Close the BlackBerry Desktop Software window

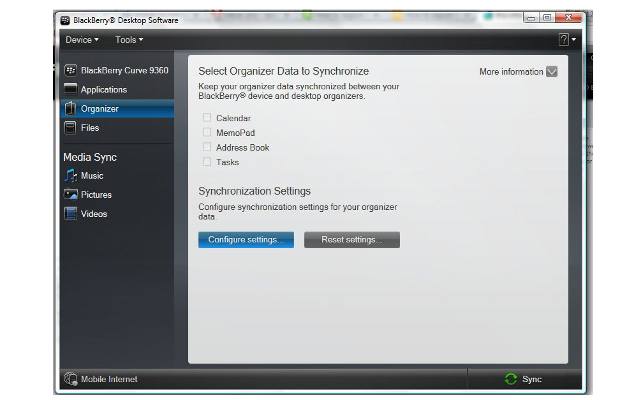pos(569,17)
